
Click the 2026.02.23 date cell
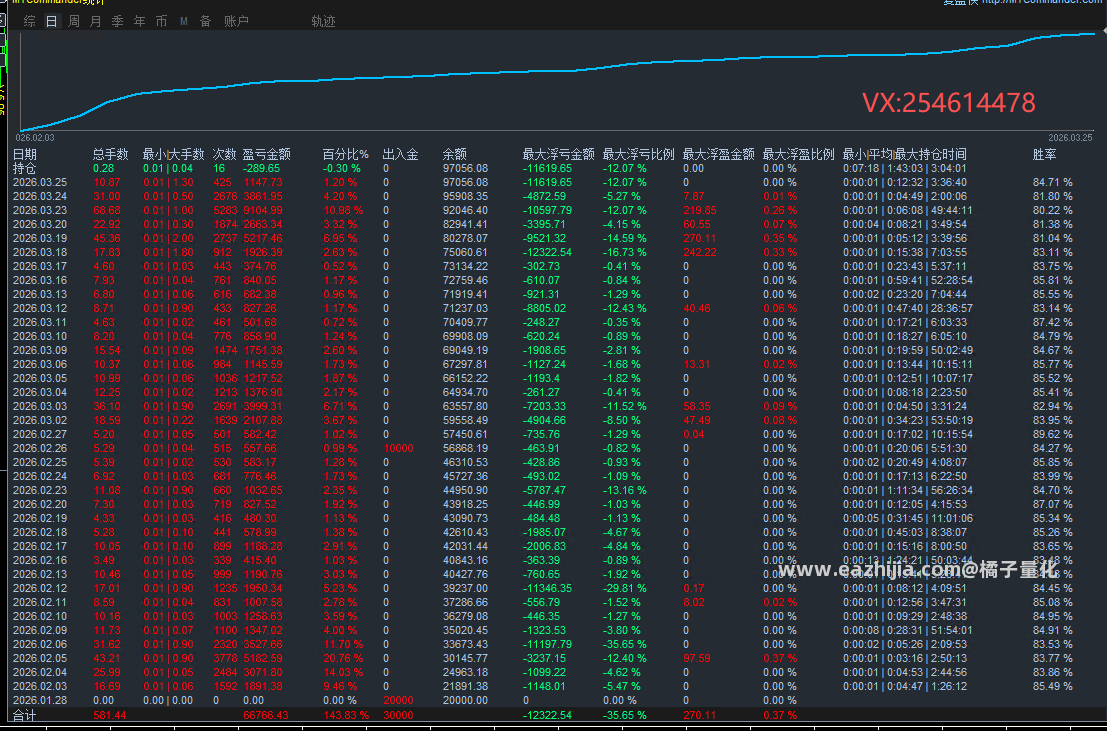point(40,490)
